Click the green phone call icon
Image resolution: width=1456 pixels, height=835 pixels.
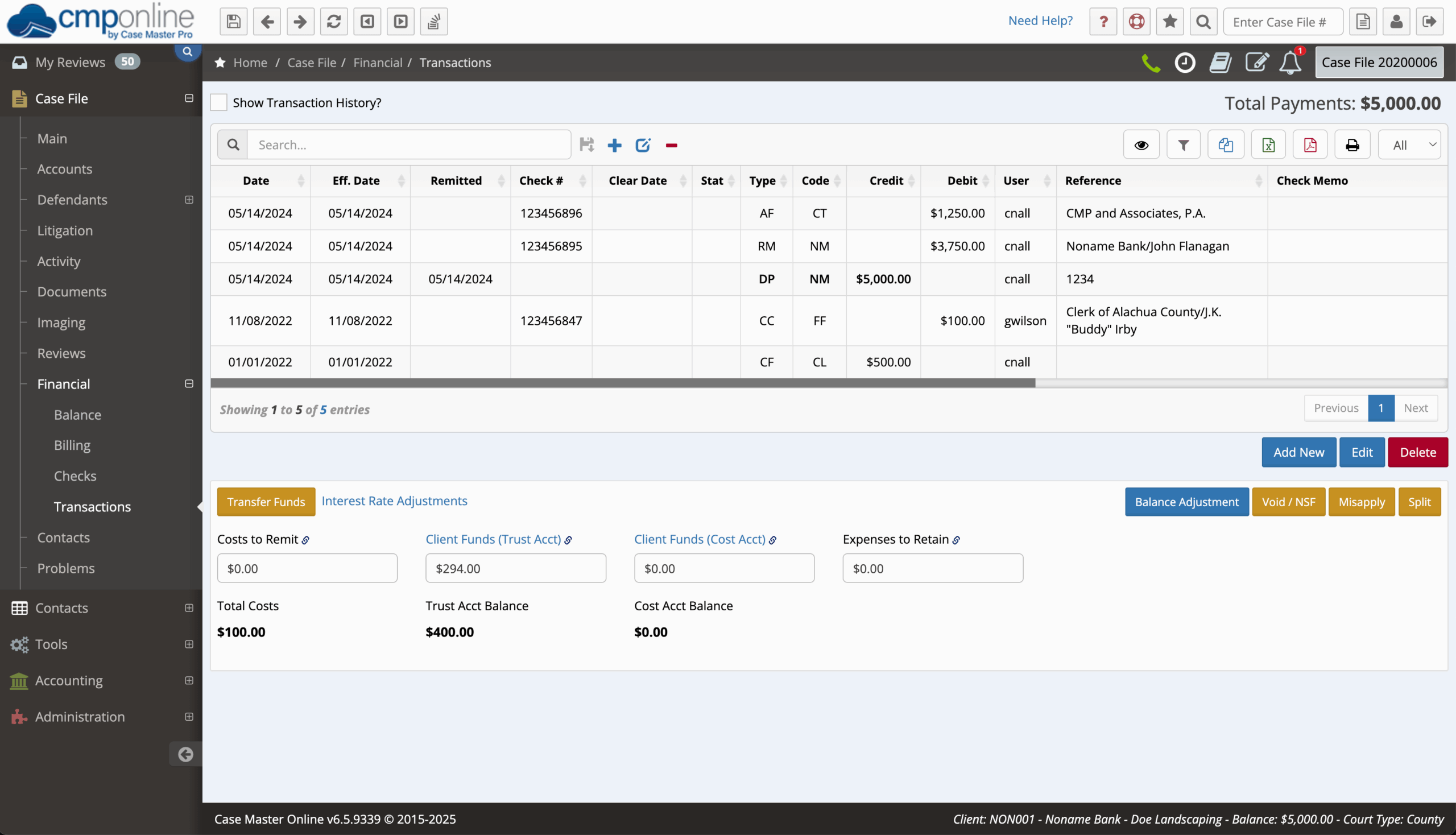(x=1151, y=63)
